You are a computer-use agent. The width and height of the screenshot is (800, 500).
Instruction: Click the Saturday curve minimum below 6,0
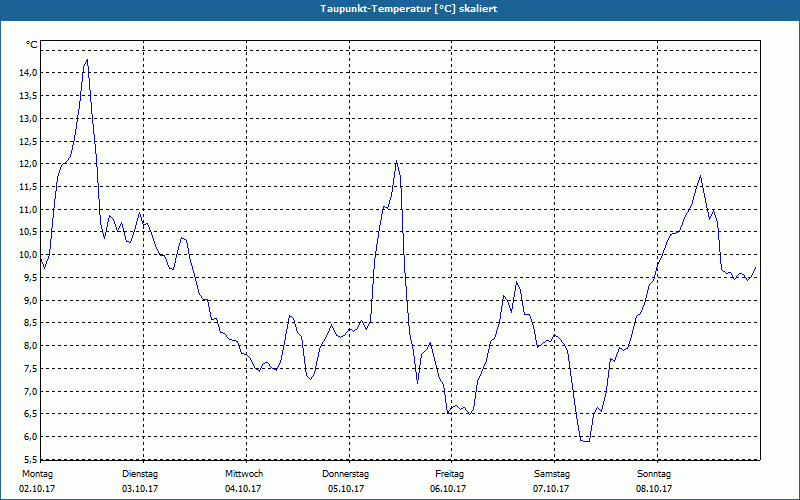(585, 441)
